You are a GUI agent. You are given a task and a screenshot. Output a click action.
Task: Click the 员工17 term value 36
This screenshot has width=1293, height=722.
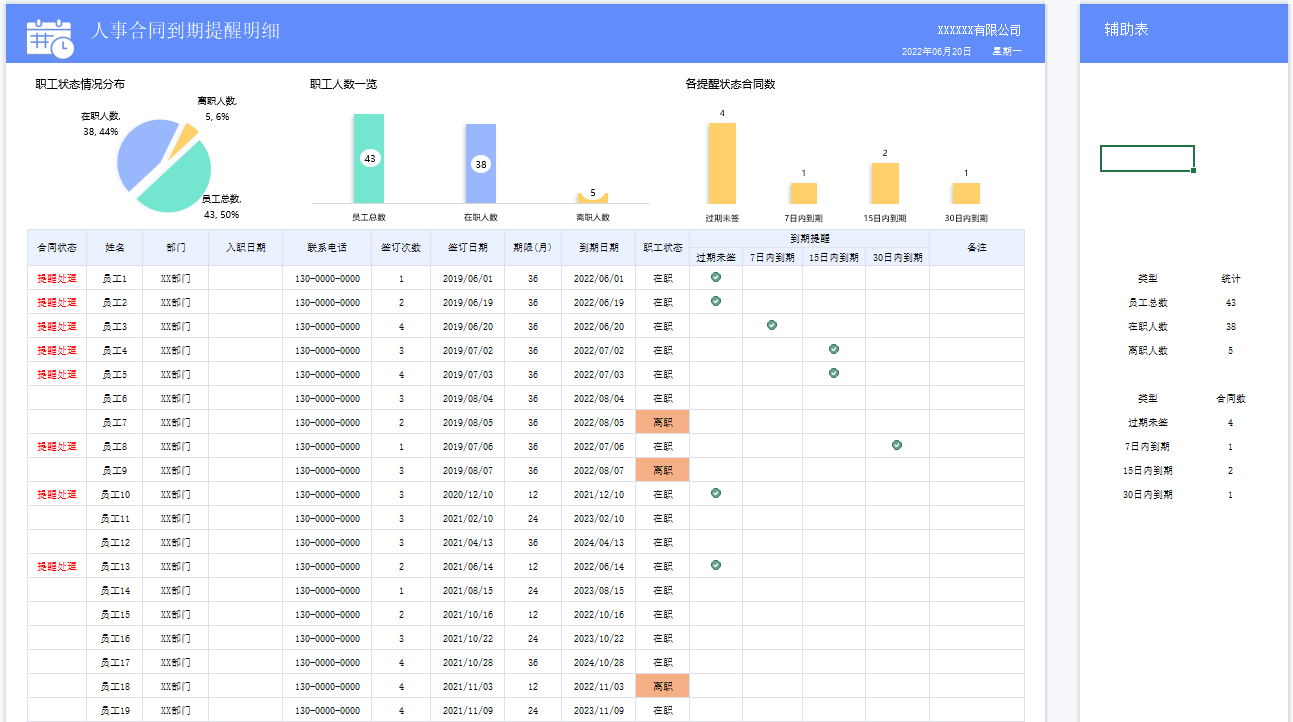coord(533,662)
